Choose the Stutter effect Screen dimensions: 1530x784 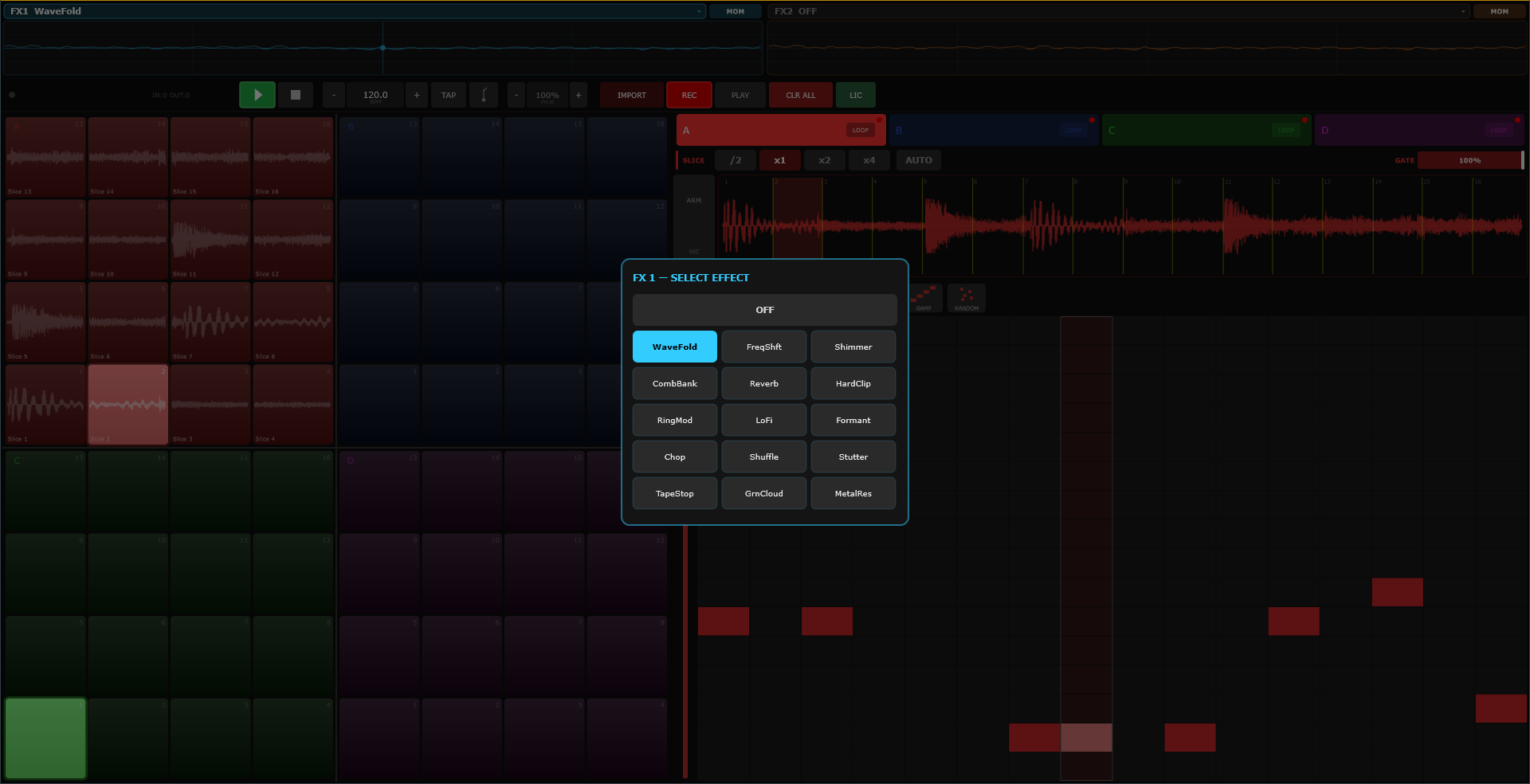[853, 457]
